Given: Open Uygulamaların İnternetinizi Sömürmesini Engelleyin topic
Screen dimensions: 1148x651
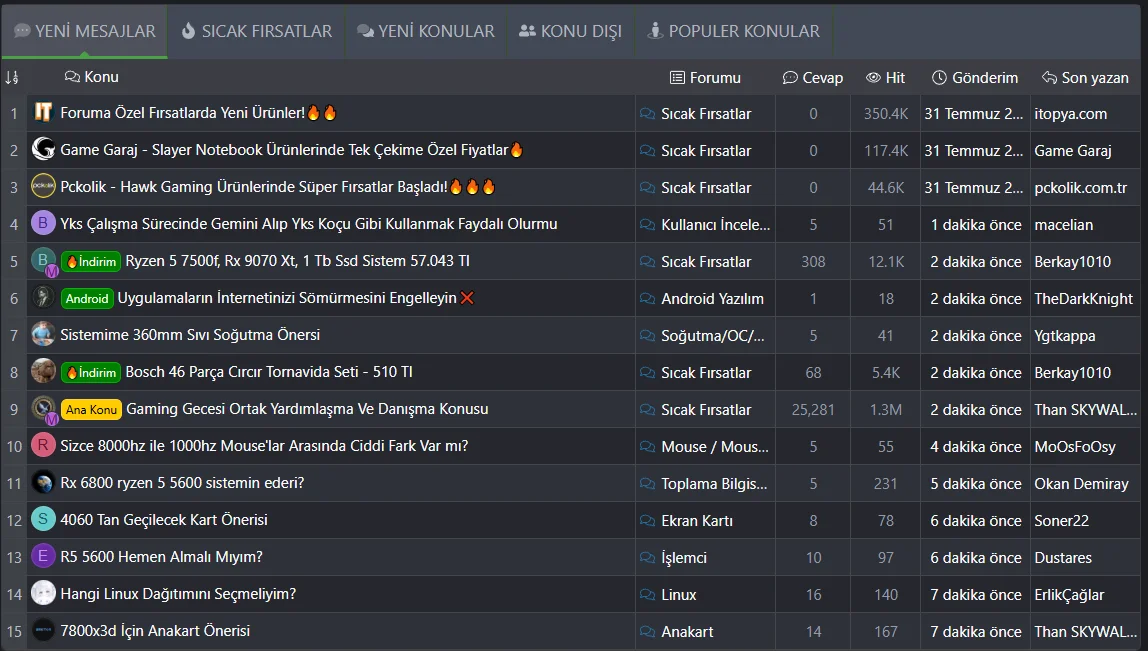Looking at the screenshot, I should (295, 298).
